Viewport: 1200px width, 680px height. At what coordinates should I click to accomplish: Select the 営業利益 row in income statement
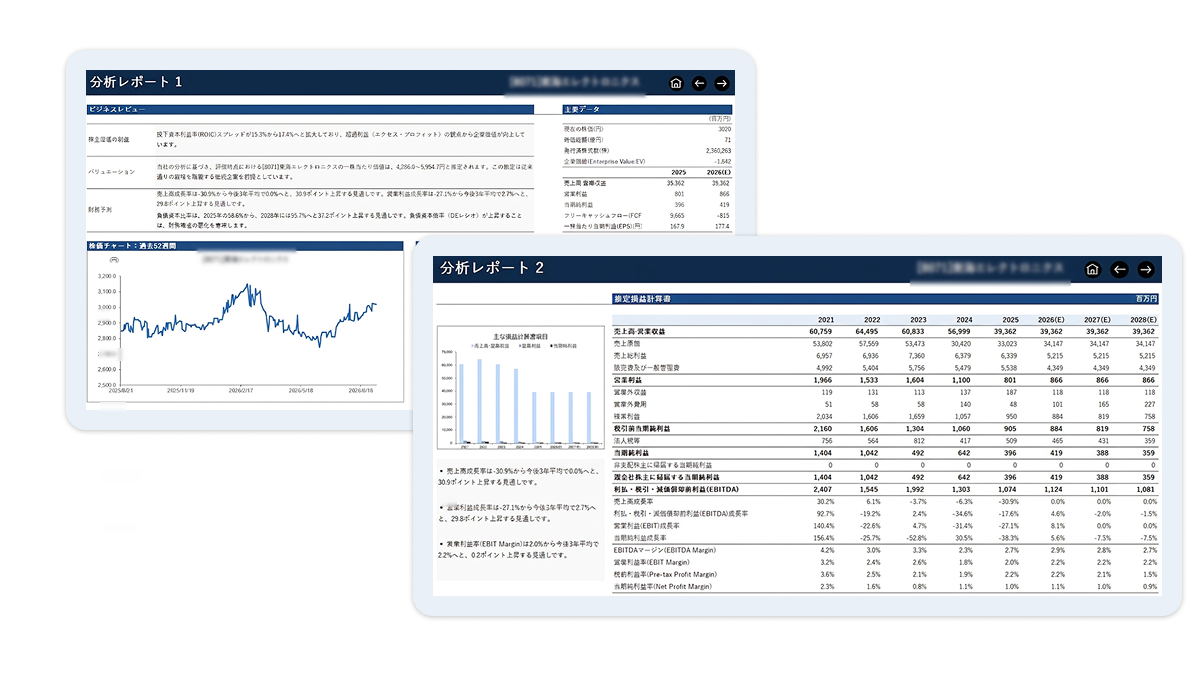click(887, 381)
